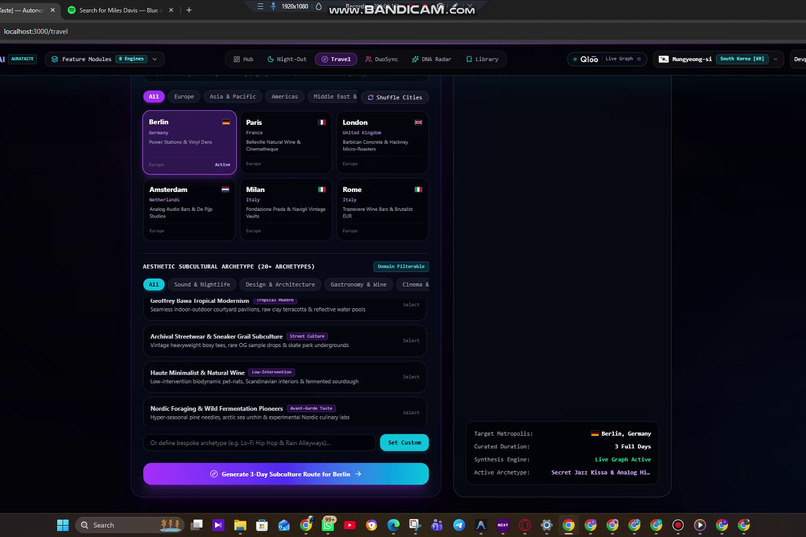The width and height of the screenshot is (806, 537).
Task: Click the Bandicam record icon in taskbar
Action: pos(678,525)
